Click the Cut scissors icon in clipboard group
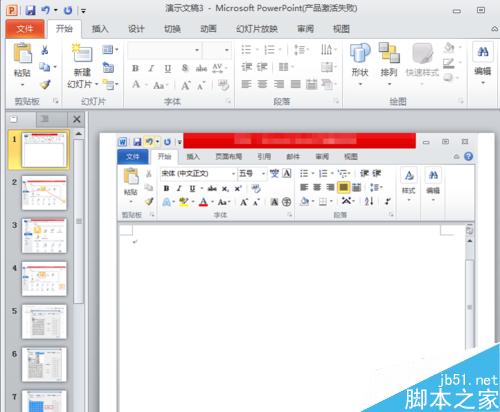Viewport: 500px width, 412px height. 45,50
